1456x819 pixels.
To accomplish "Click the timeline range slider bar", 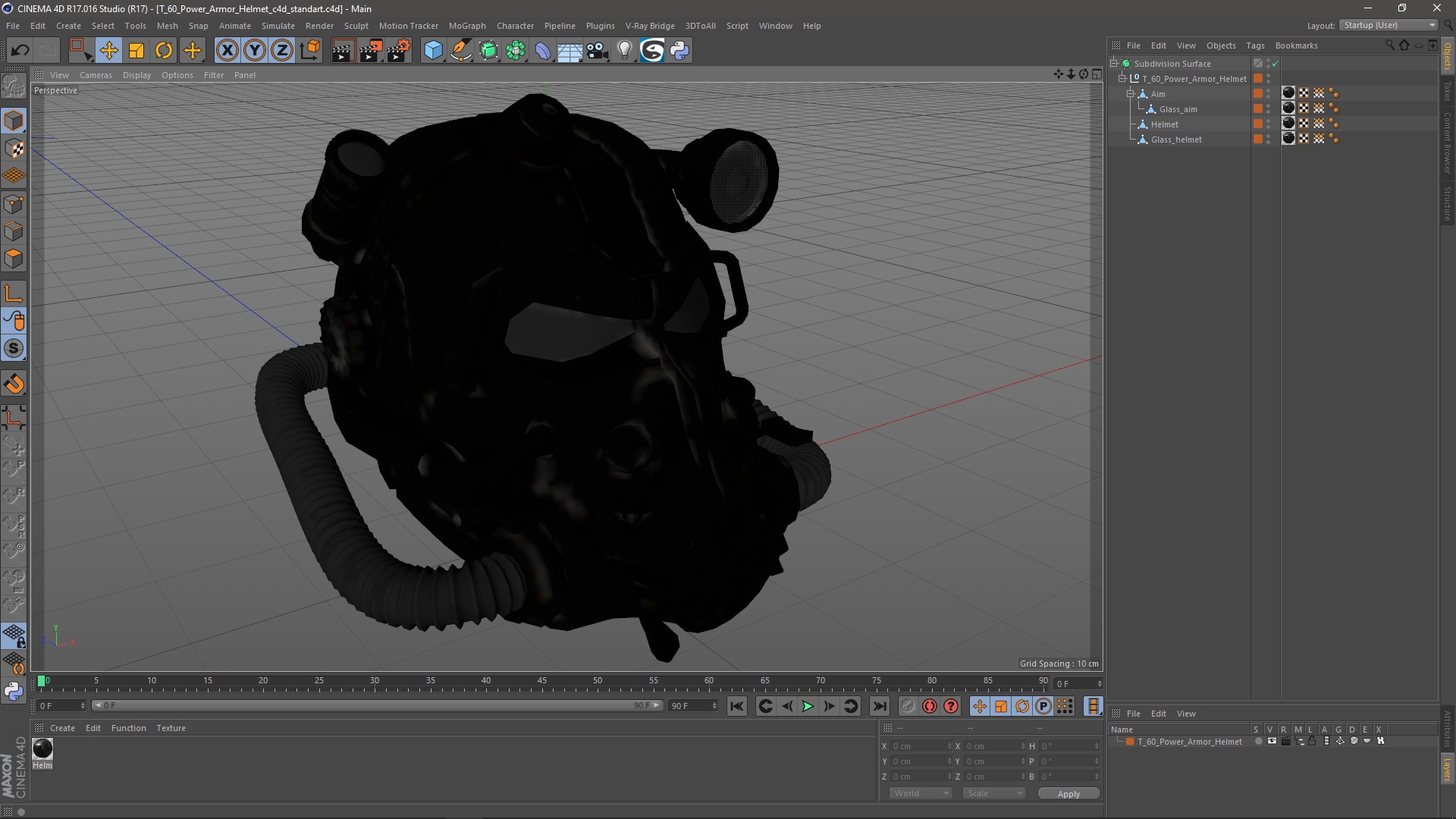I will click(x=377, y=706).
